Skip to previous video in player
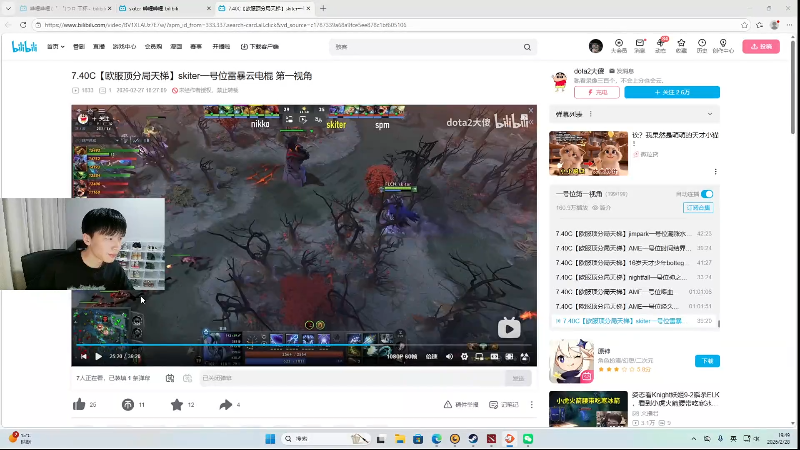The image size is (800, 450). click(x=84, y=356)
